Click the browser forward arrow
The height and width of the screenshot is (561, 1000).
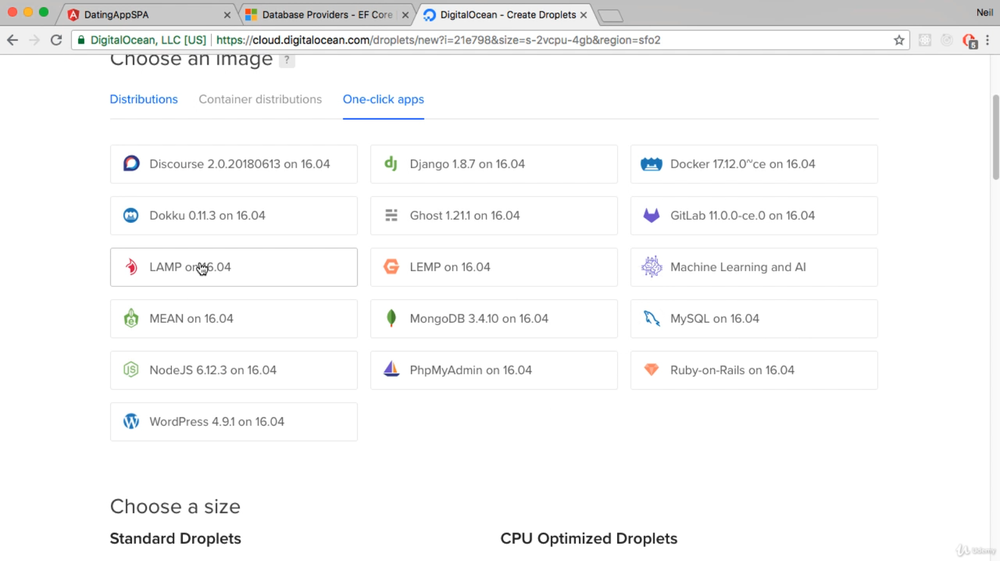pos(34,40)
